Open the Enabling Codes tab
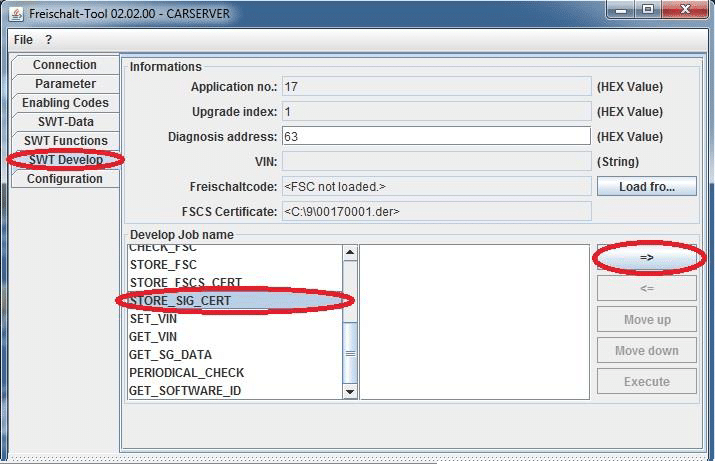Image resolution: width=715 pixels, height=464 pixels. click(65, 103)
